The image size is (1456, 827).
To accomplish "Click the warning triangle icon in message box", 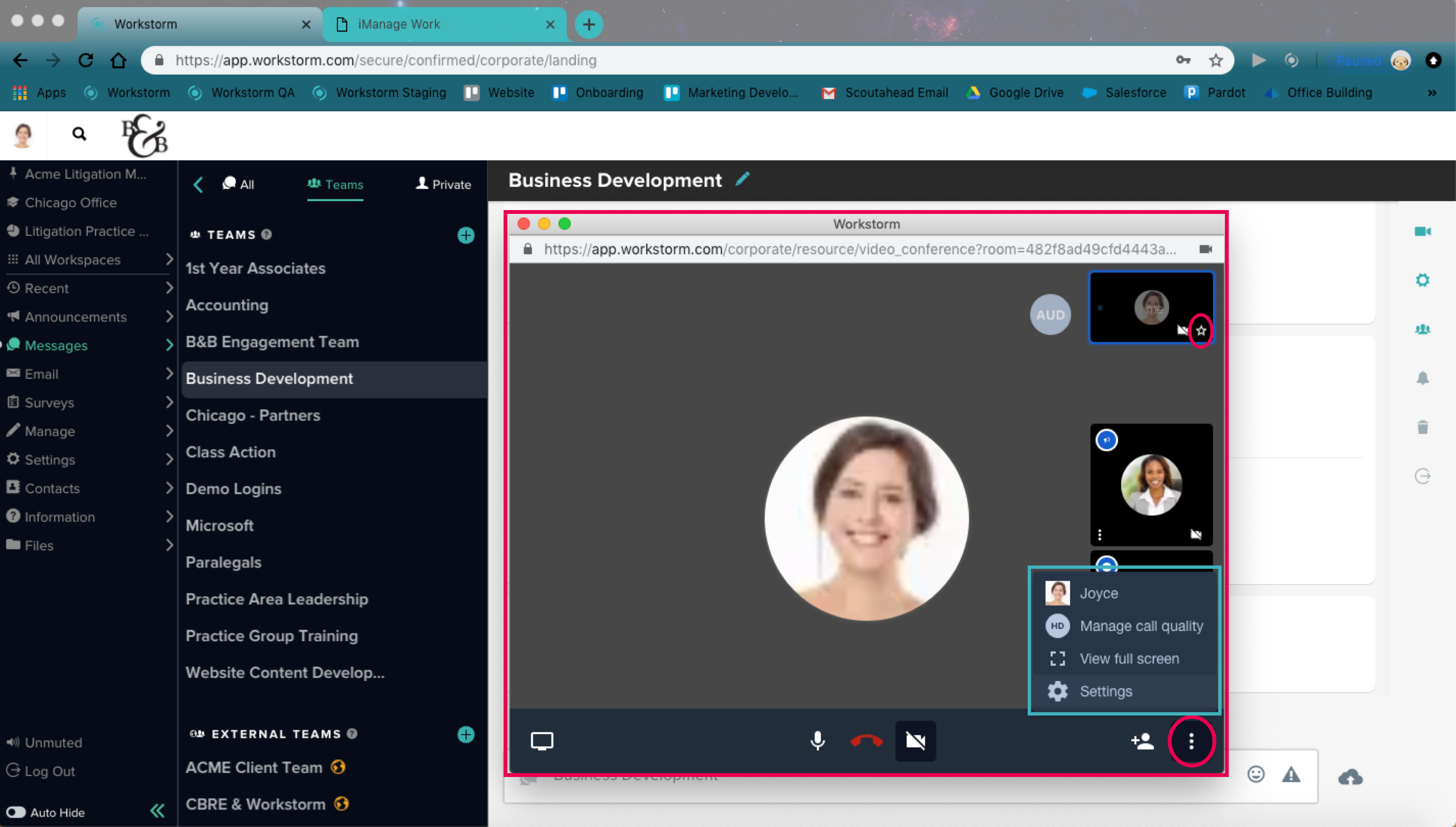I will tap(1291, 774).
